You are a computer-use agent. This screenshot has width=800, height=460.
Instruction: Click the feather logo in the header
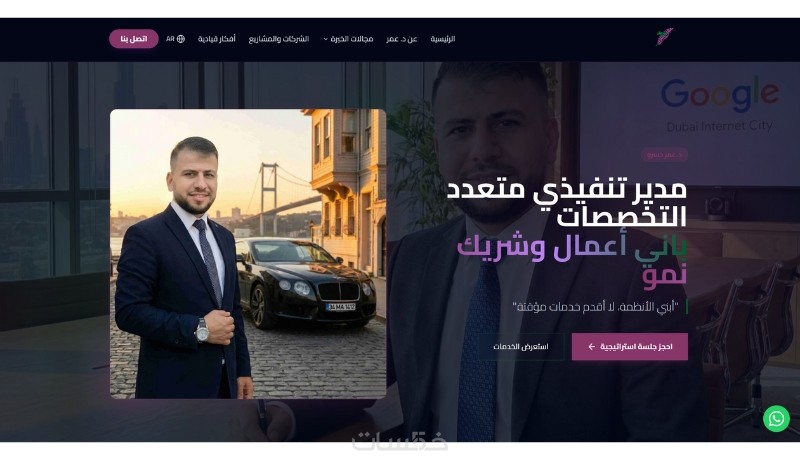point(665,37)
